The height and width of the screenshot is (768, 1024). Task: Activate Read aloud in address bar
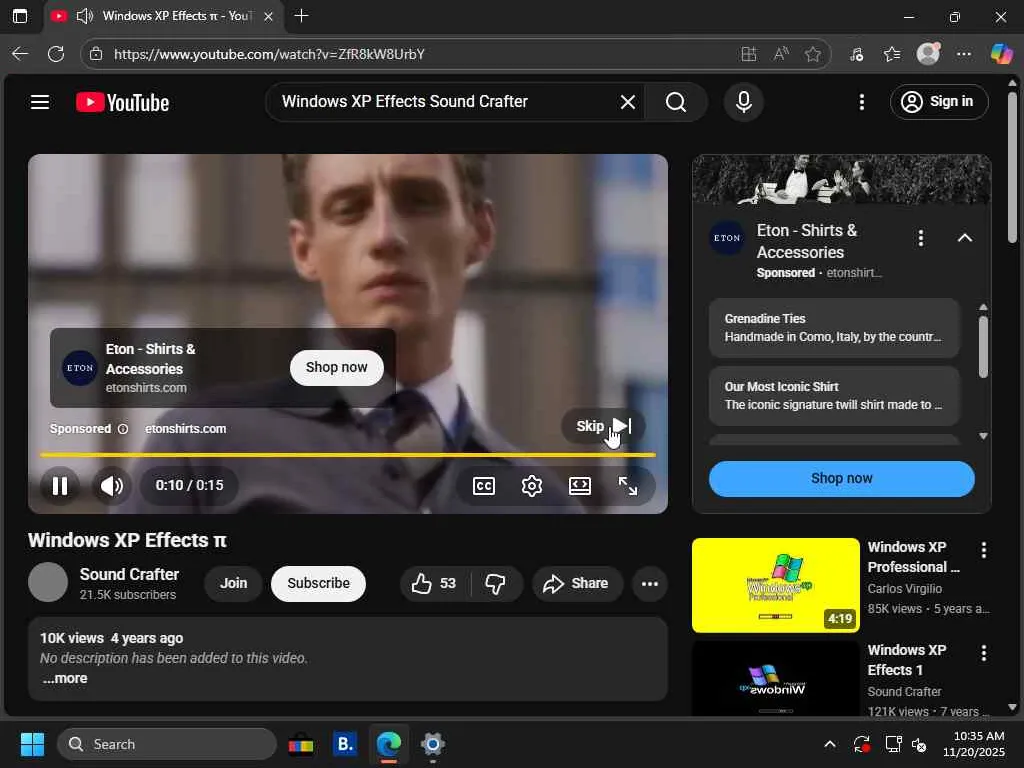click(780, 54)
